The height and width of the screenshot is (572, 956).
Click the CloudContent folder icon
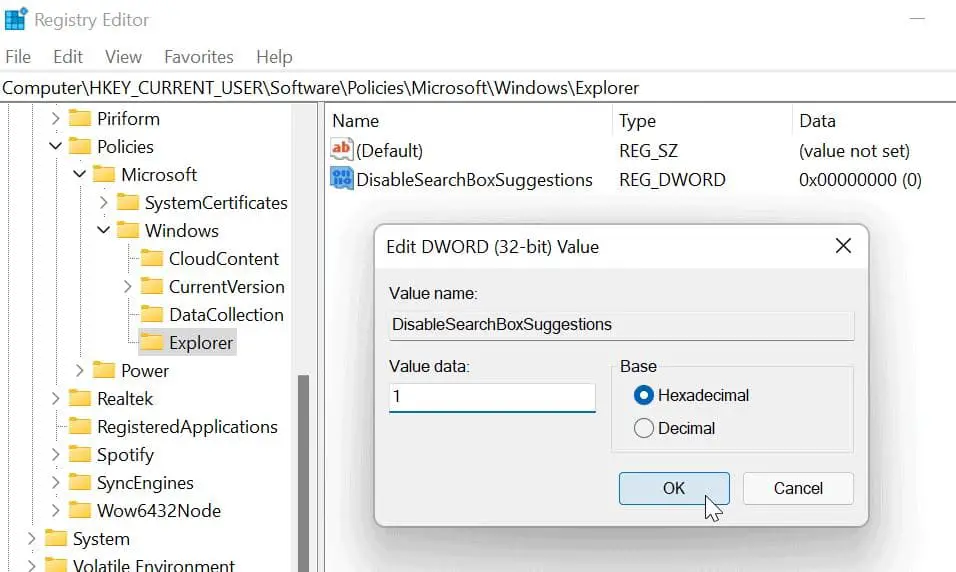pyautogui.click(x=152, y=259)
